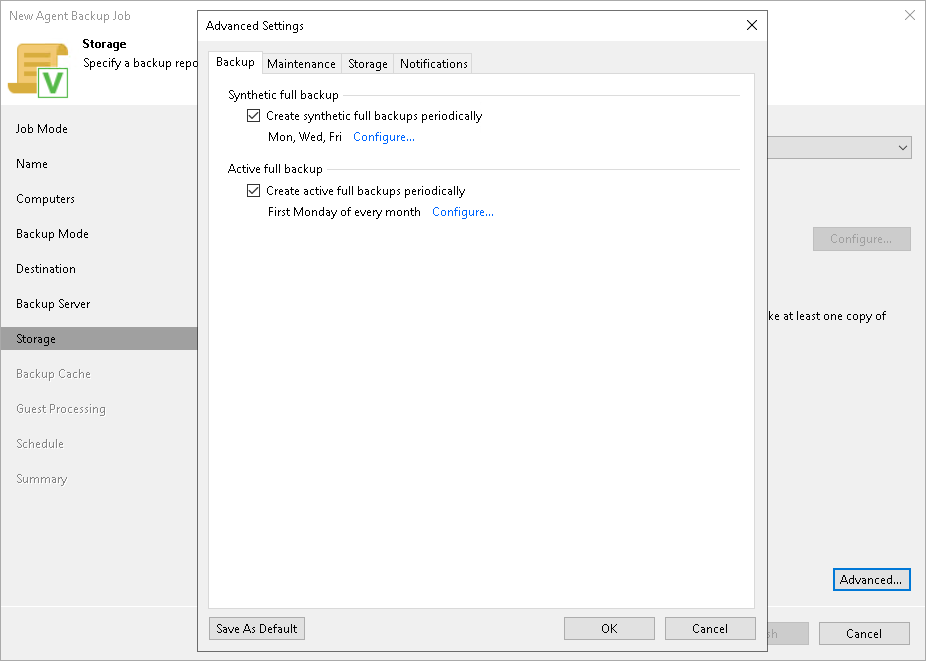Screen dimensions: 926x661
Task: Cancel the Advanced Settings dialog
Action: point(710,628)
